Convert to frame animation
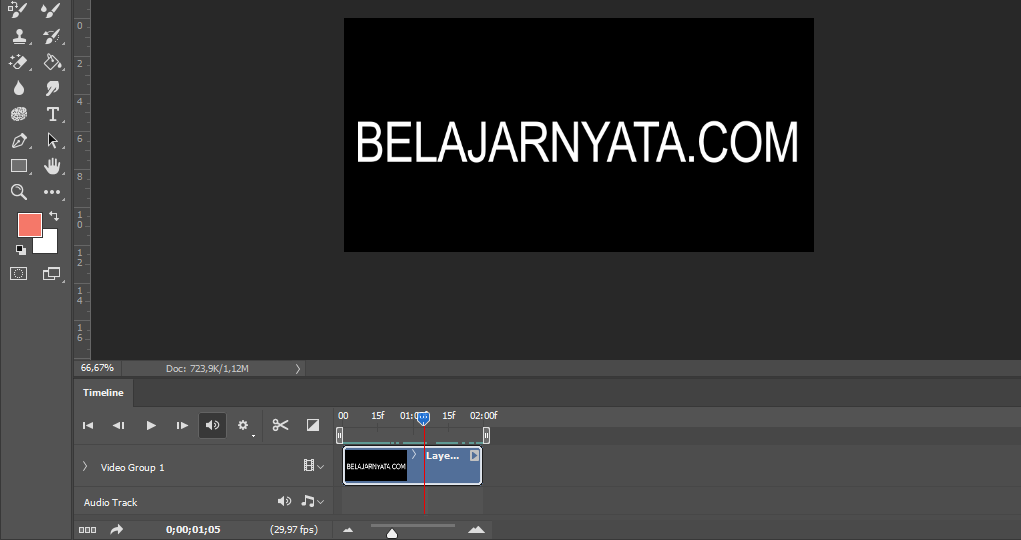The height and width of the screenshot is (540, 1021). (x=87, y=530)
